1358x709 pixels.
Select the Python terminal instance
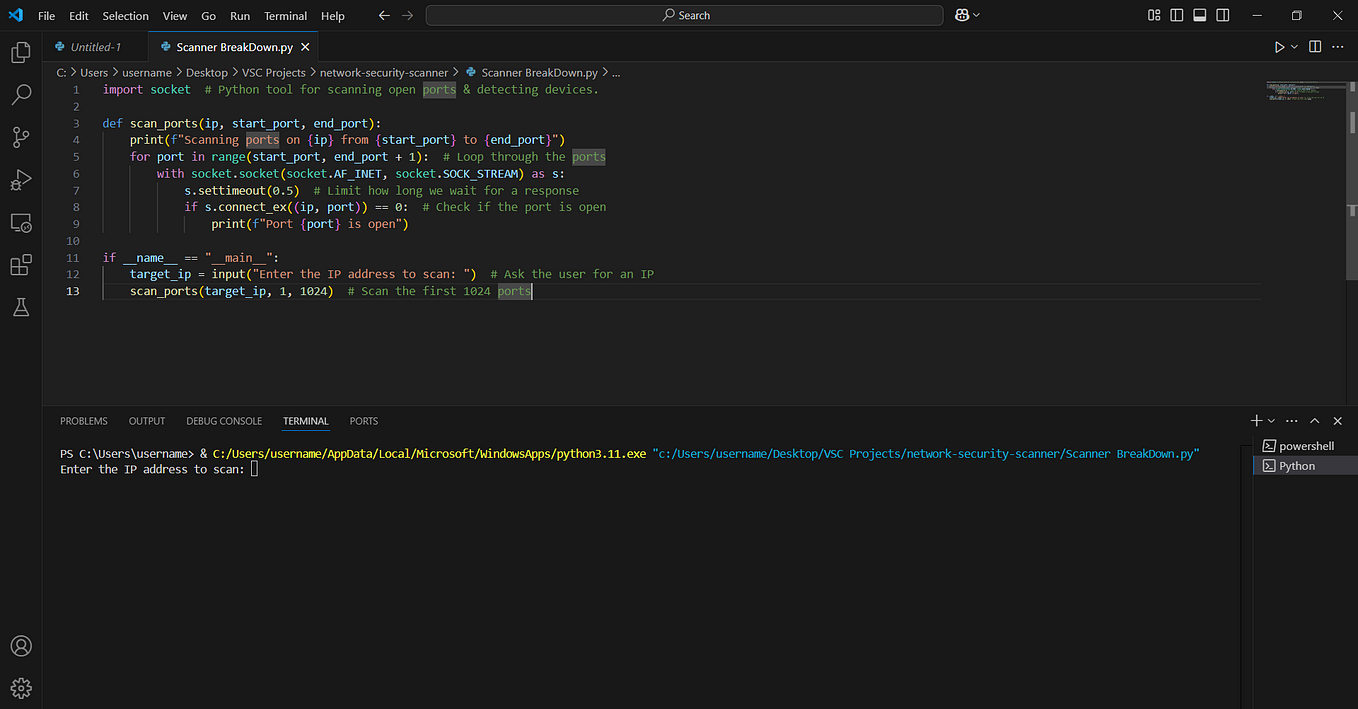pos(1303,466)
